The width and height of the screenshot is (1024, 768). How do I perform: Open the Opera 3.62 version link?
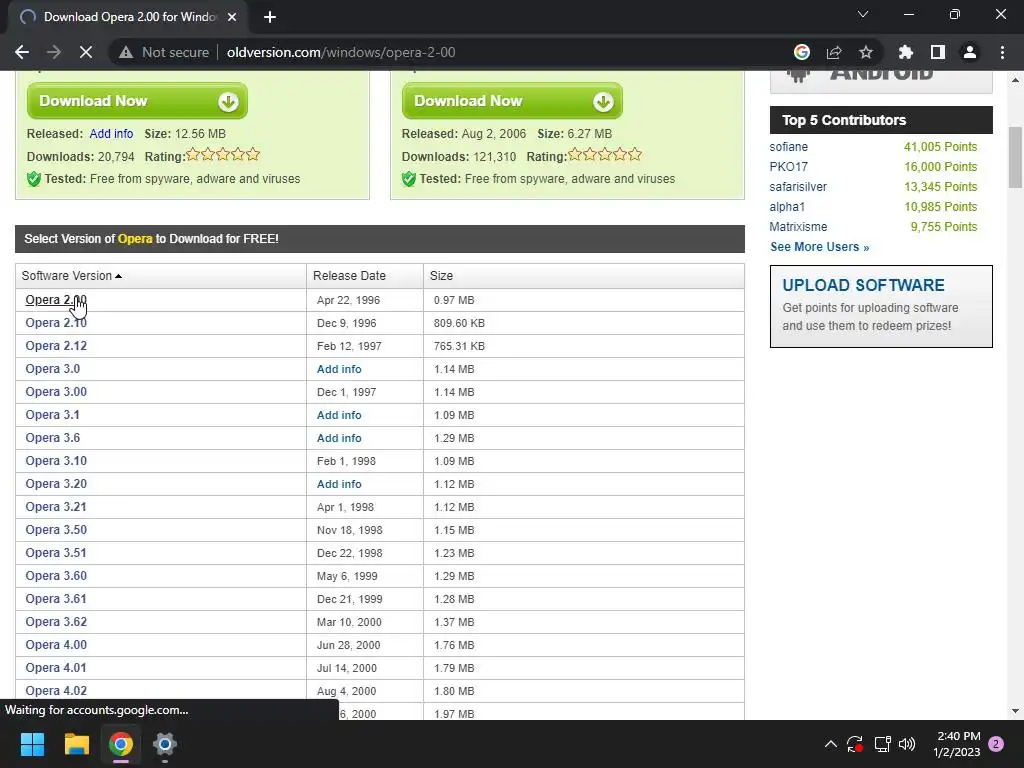click(x=56, y=622)
